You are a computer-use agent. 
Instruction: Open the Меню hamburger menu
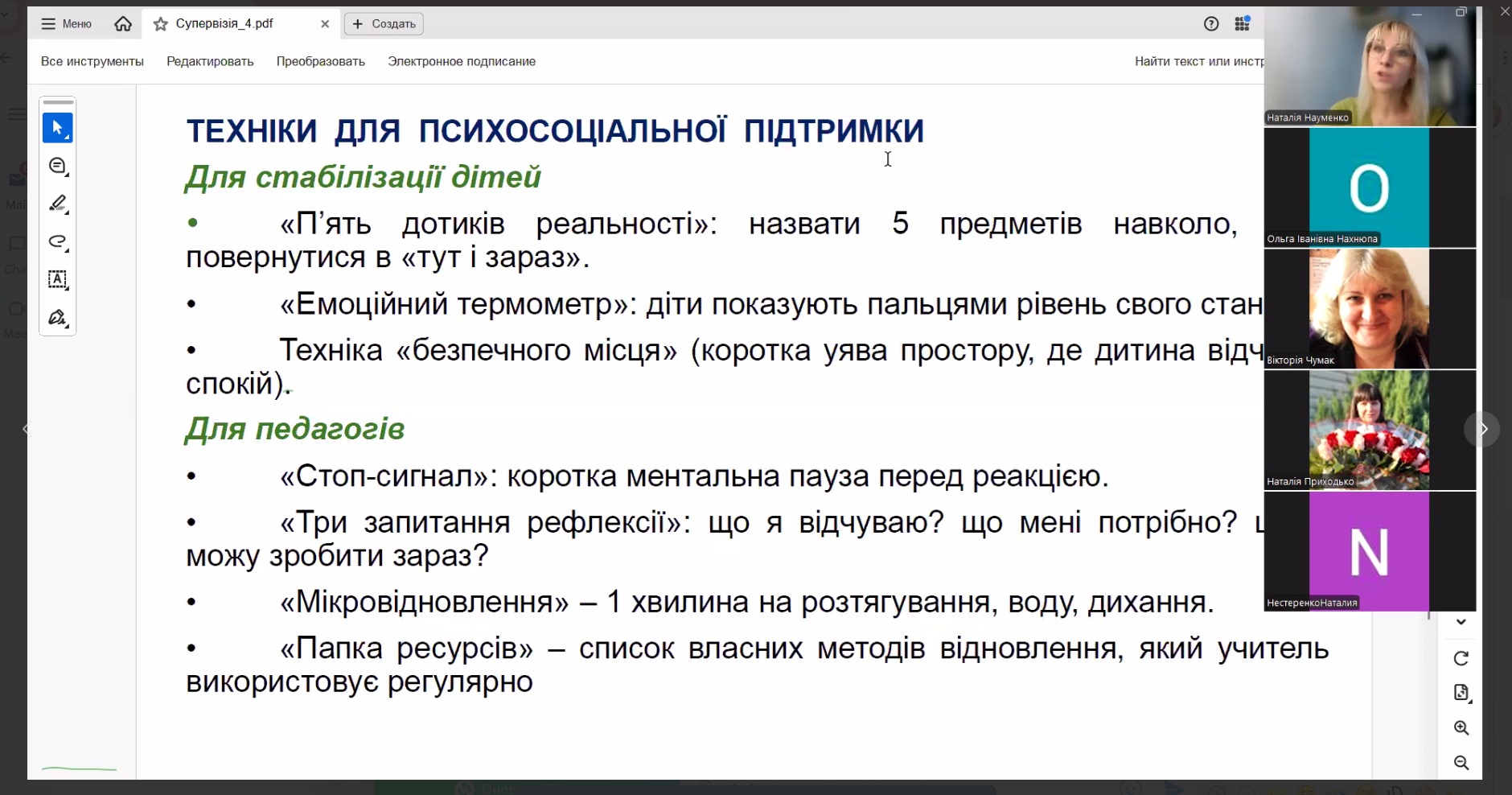[x=67, y=24]
